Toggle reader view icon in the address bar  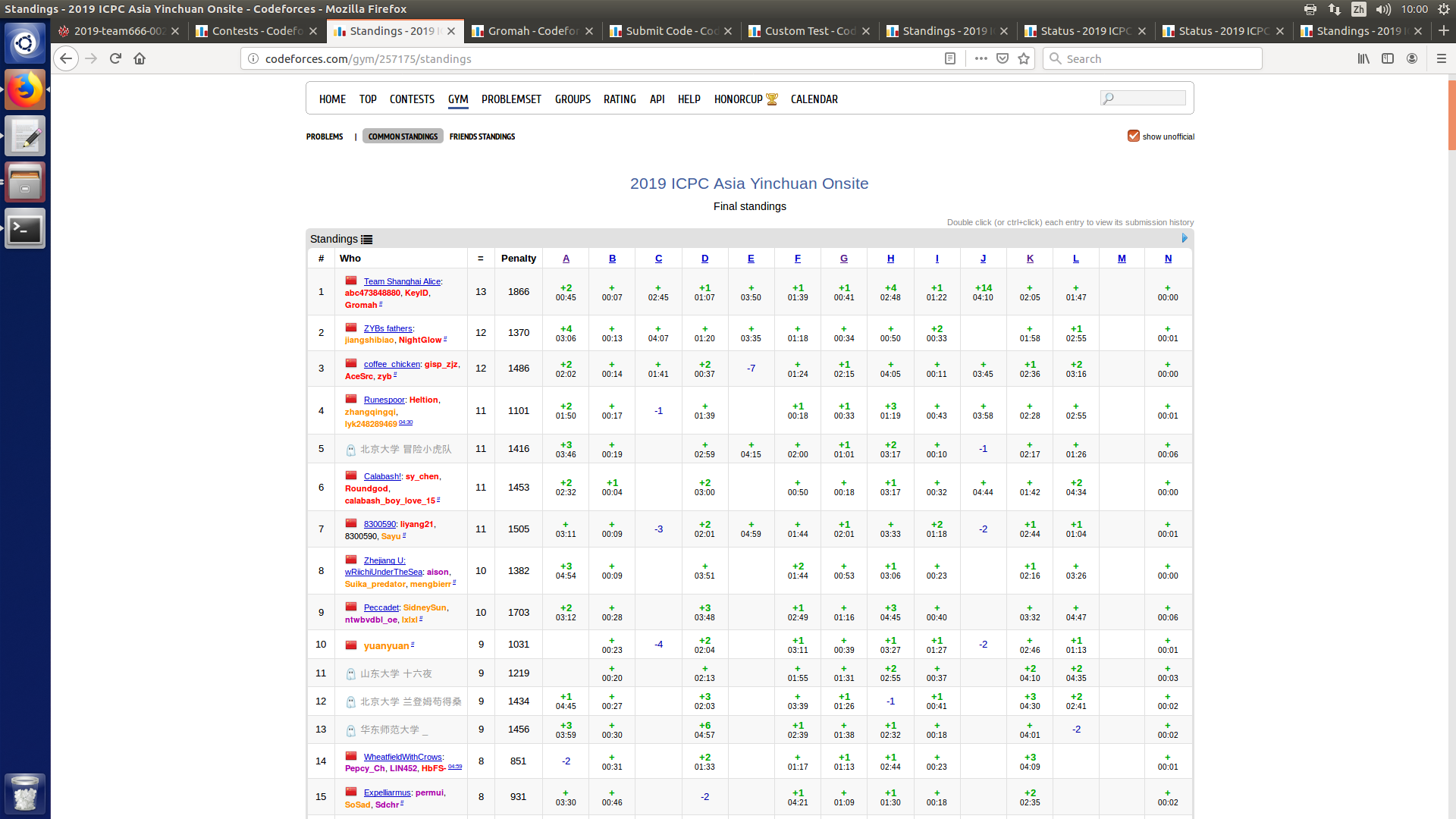(950, 58)
